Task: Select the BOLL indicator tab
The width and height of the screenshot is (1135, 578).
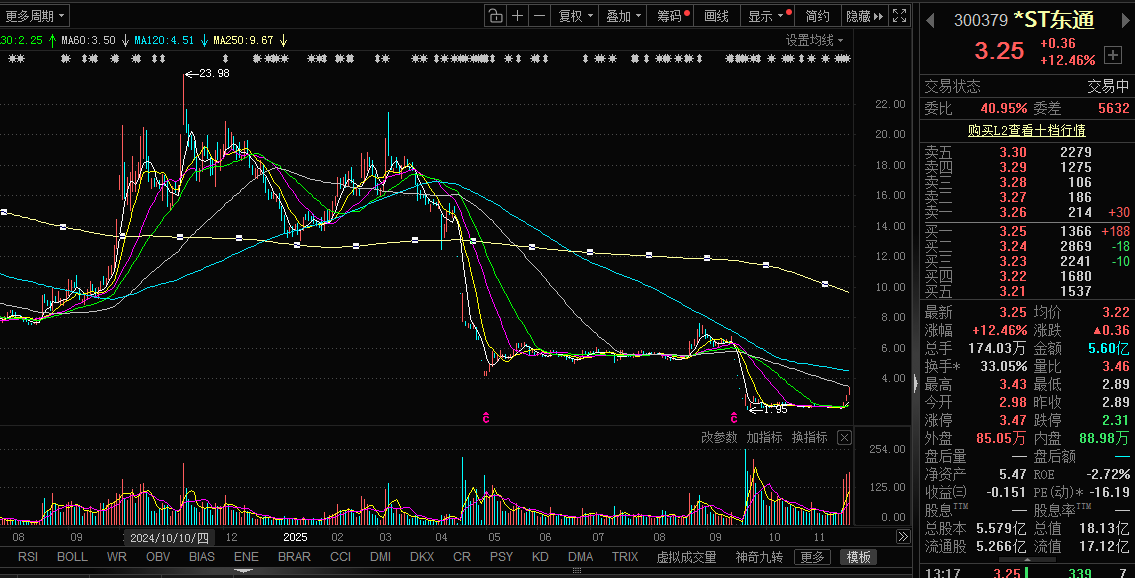Action: pyautogui.click(x=72, y=557)
